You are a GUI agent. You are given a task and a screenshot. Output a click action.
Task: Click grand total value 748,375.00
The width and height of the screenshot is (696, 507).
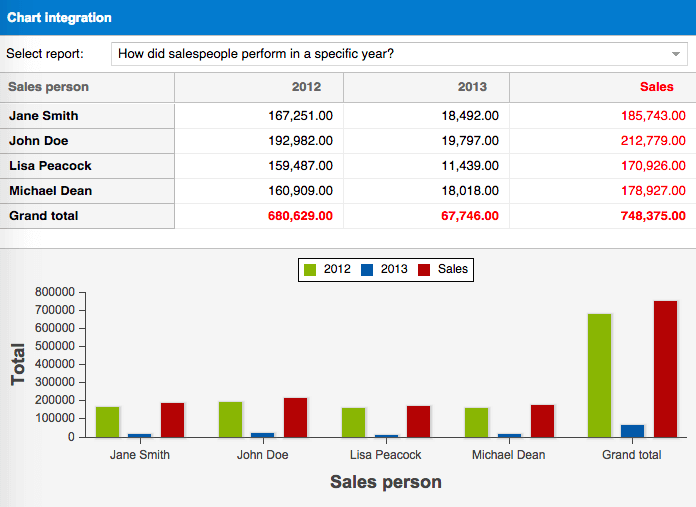click(x=653, y=216)
